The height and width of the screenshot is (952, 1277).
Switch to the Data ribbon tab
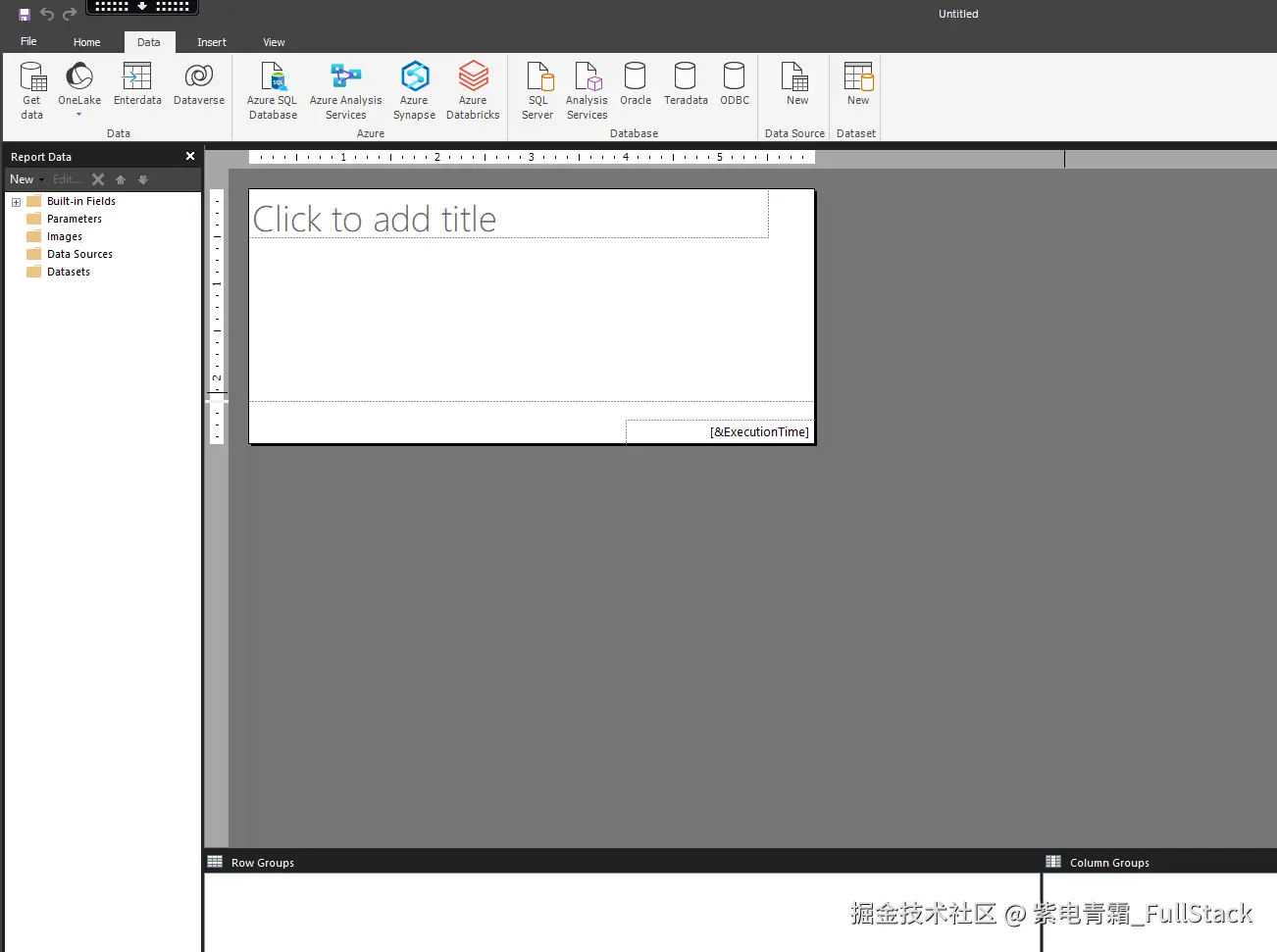149,42
